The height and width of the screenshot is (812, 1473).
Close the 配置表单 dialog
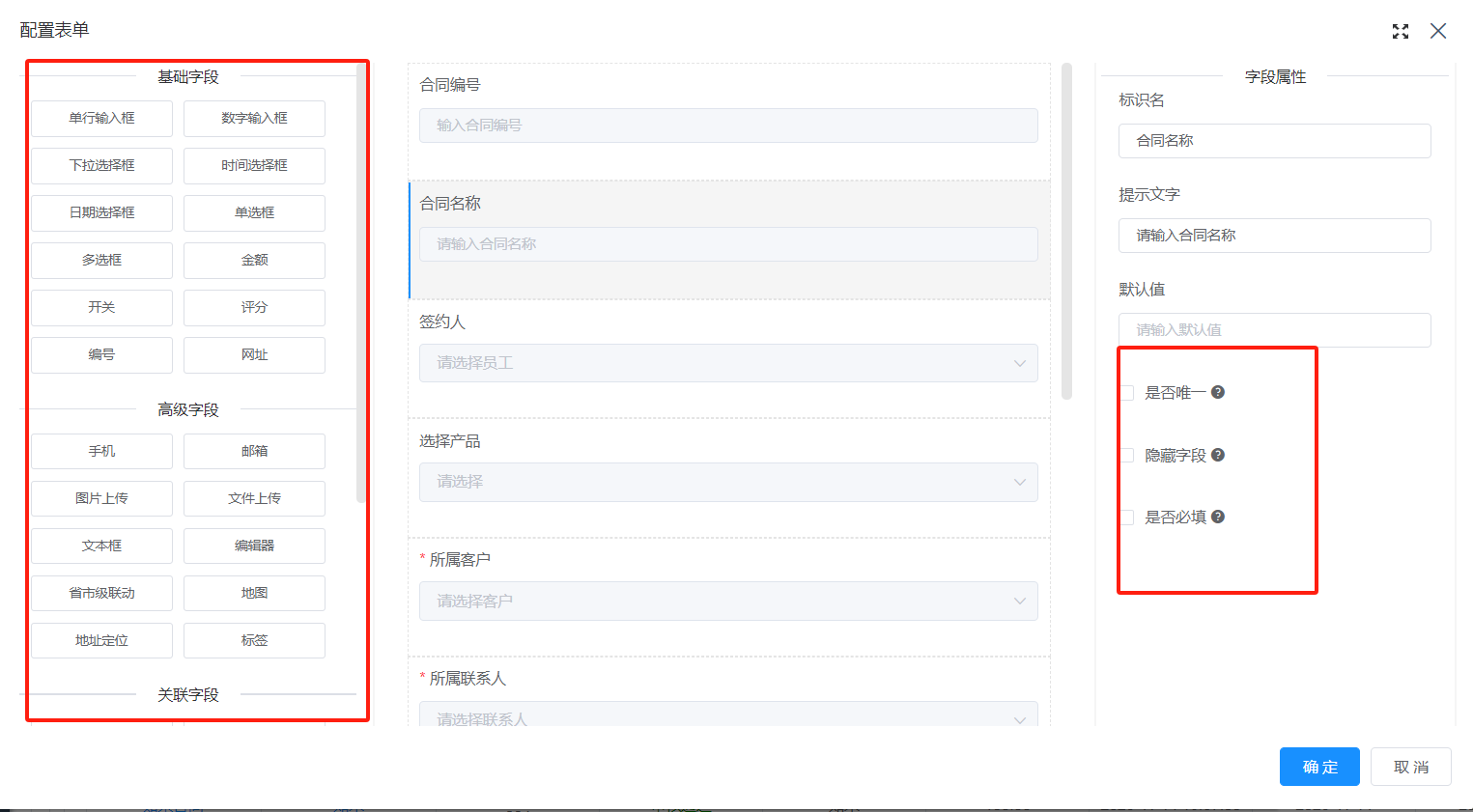coord(1437,31)
